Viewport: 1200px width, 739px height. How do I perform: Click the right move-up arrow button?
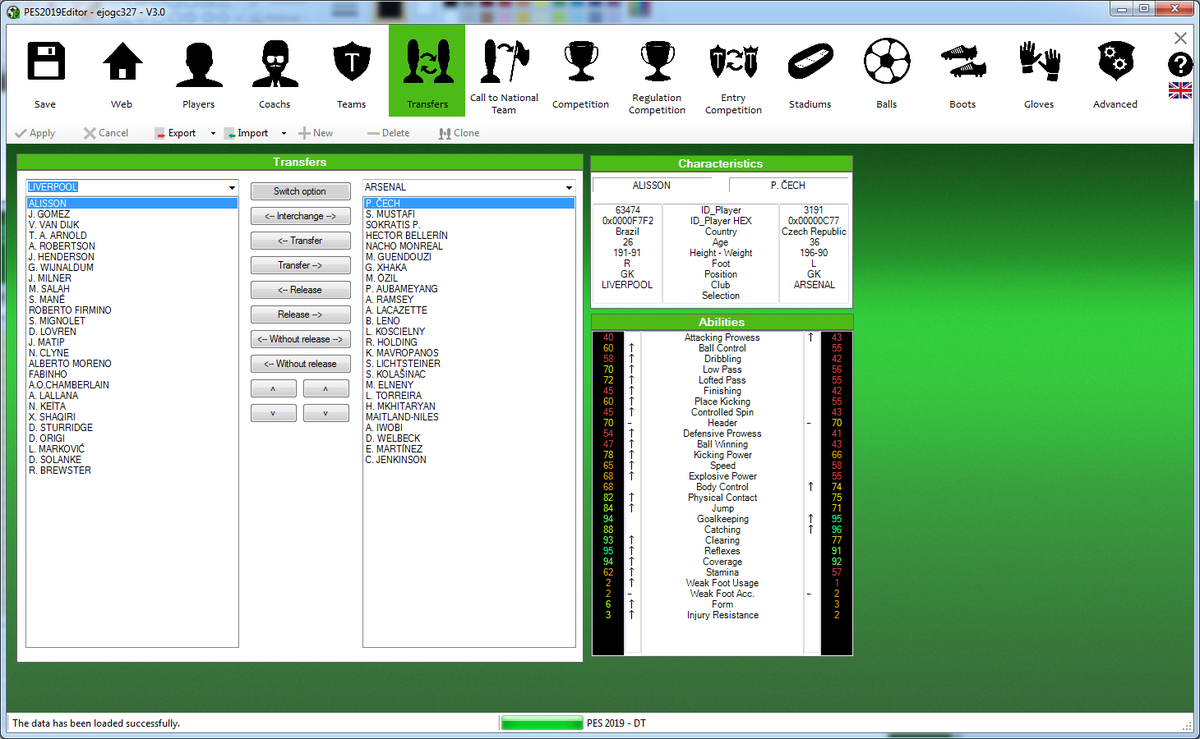[x=327, y=388]
